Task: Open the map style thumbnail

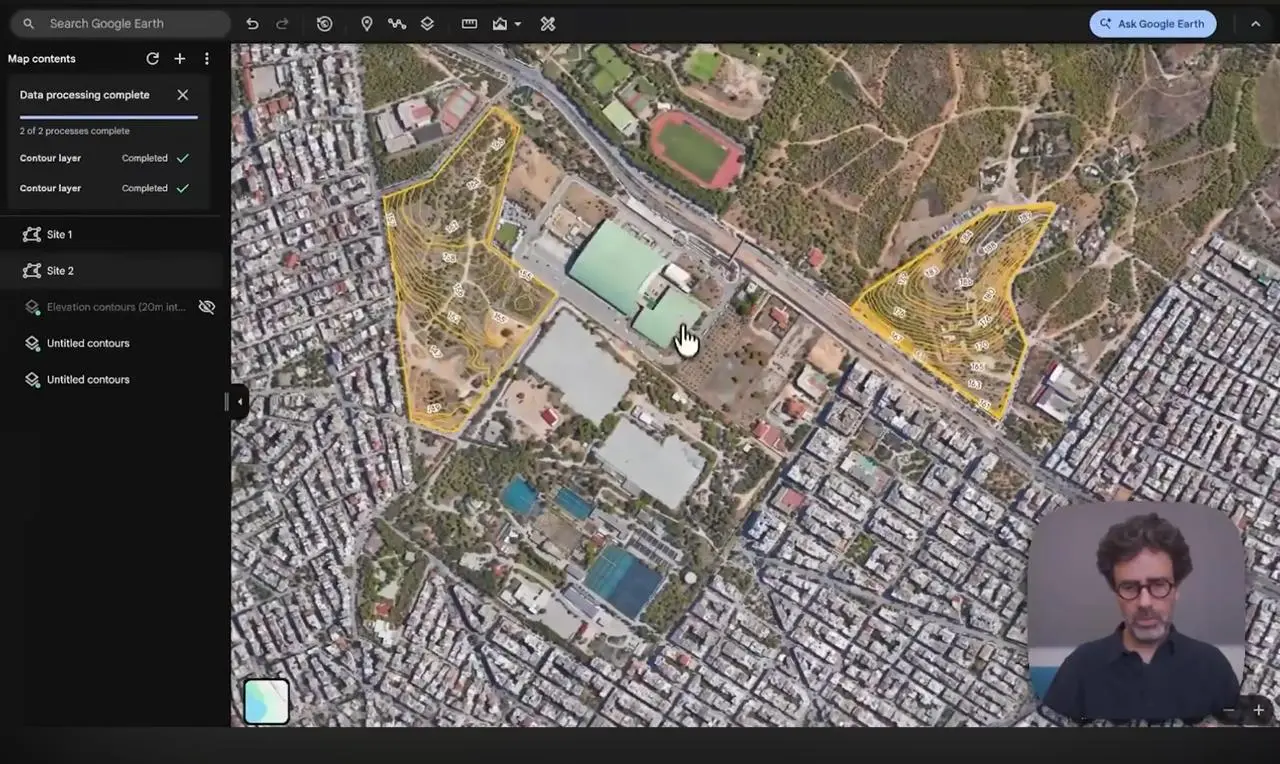Action: [266, 701]
